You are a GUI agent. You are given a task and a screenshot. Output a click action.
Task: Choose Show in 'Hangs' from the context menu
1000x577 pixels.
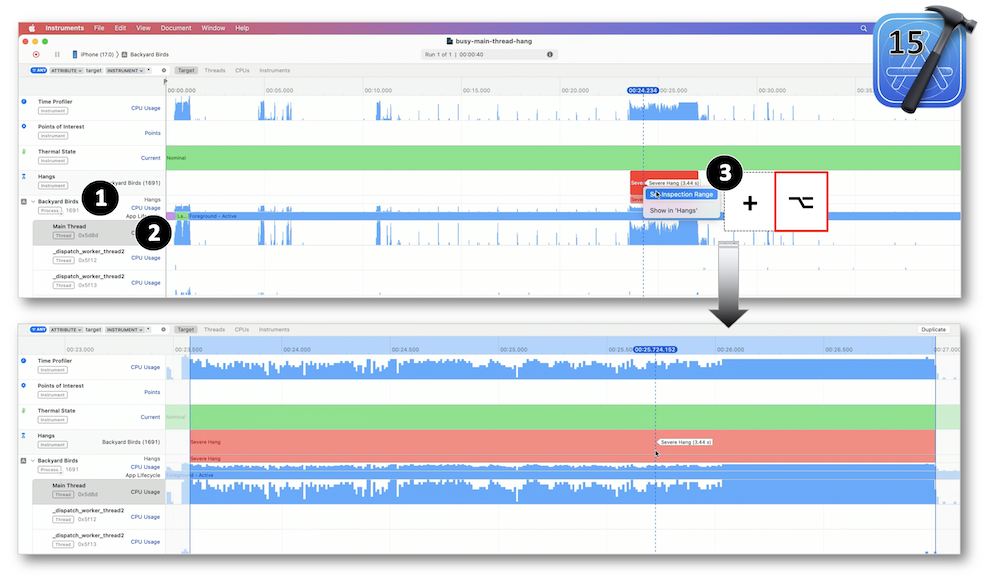[x=673, y=210]
